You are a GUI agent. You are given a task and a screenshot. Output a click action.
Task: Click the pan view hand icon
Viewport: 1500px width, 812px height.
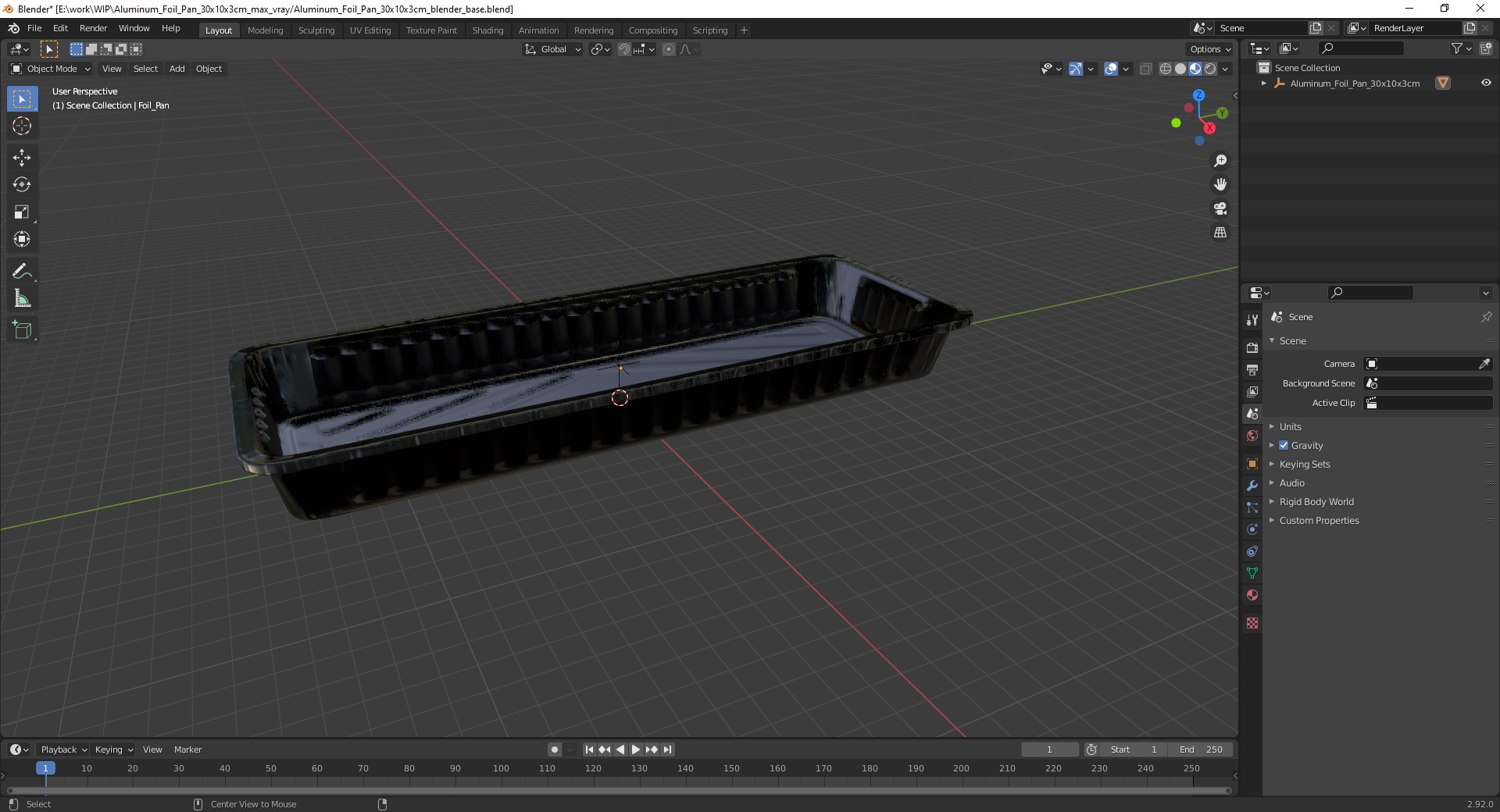coord(1220,184)
